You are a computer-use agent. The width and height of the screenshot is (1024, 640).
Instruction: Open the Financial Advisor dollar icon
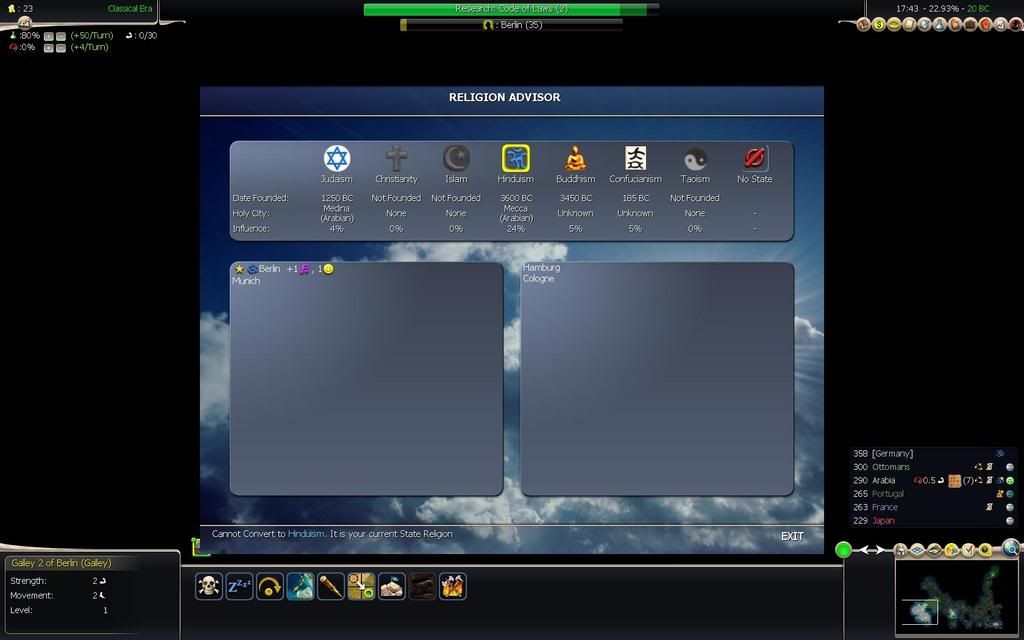coord(879,24)
